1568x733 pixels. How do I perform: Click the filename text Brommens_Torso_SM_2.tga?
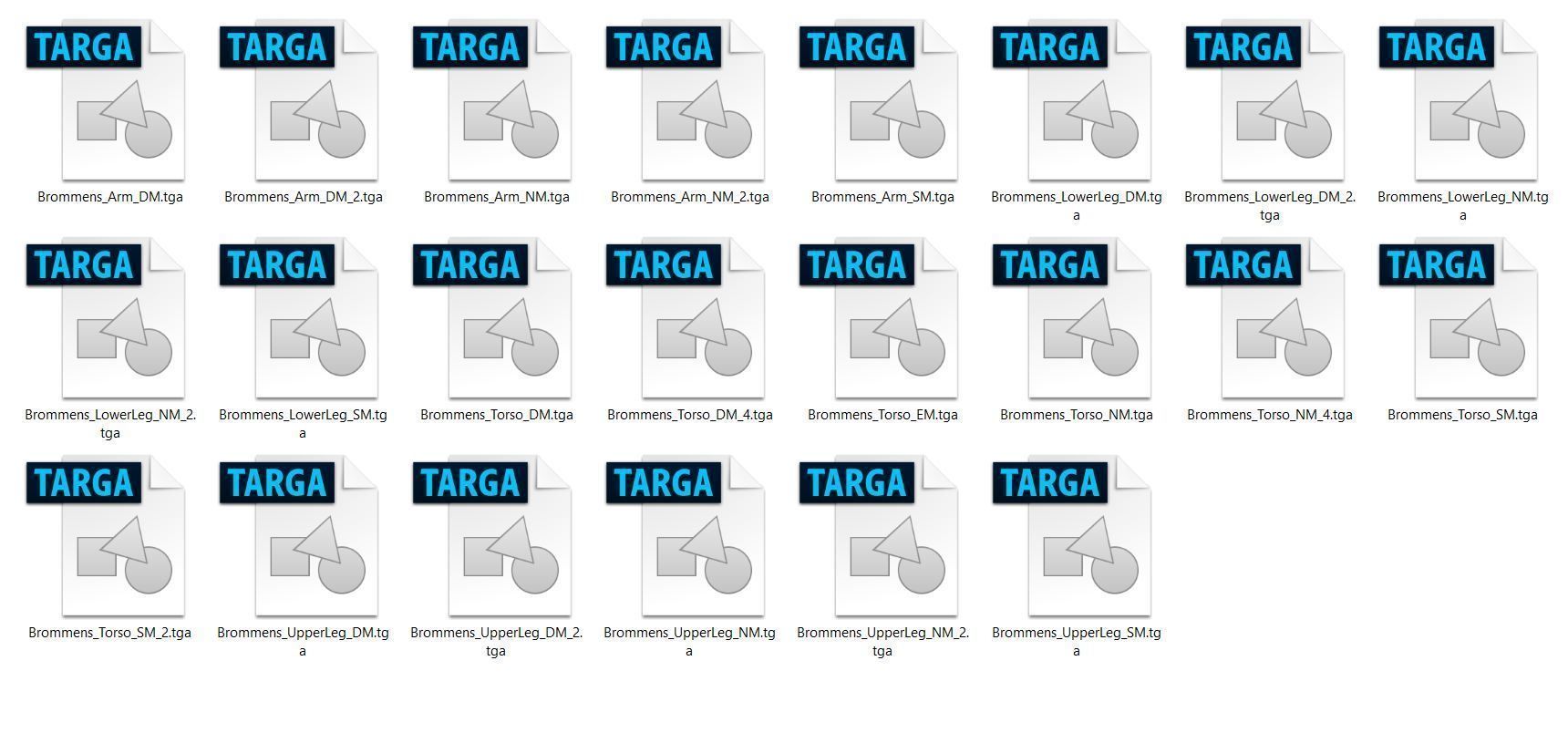coord(110,633)
